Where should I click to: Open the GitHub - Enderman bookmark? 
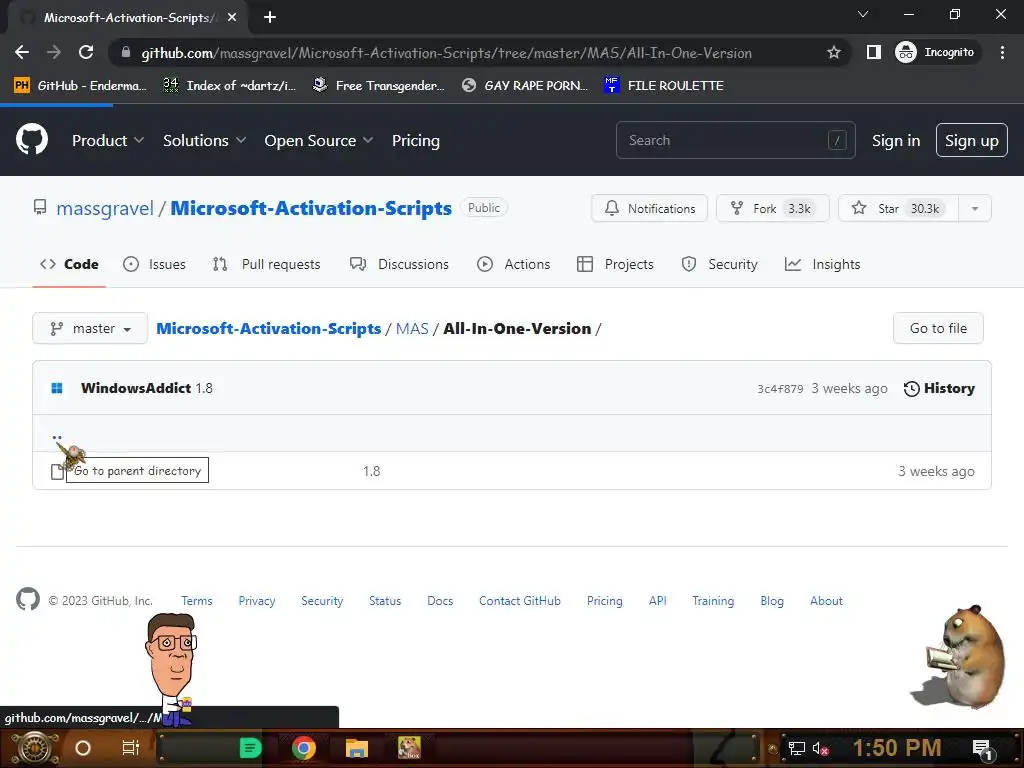80,86
